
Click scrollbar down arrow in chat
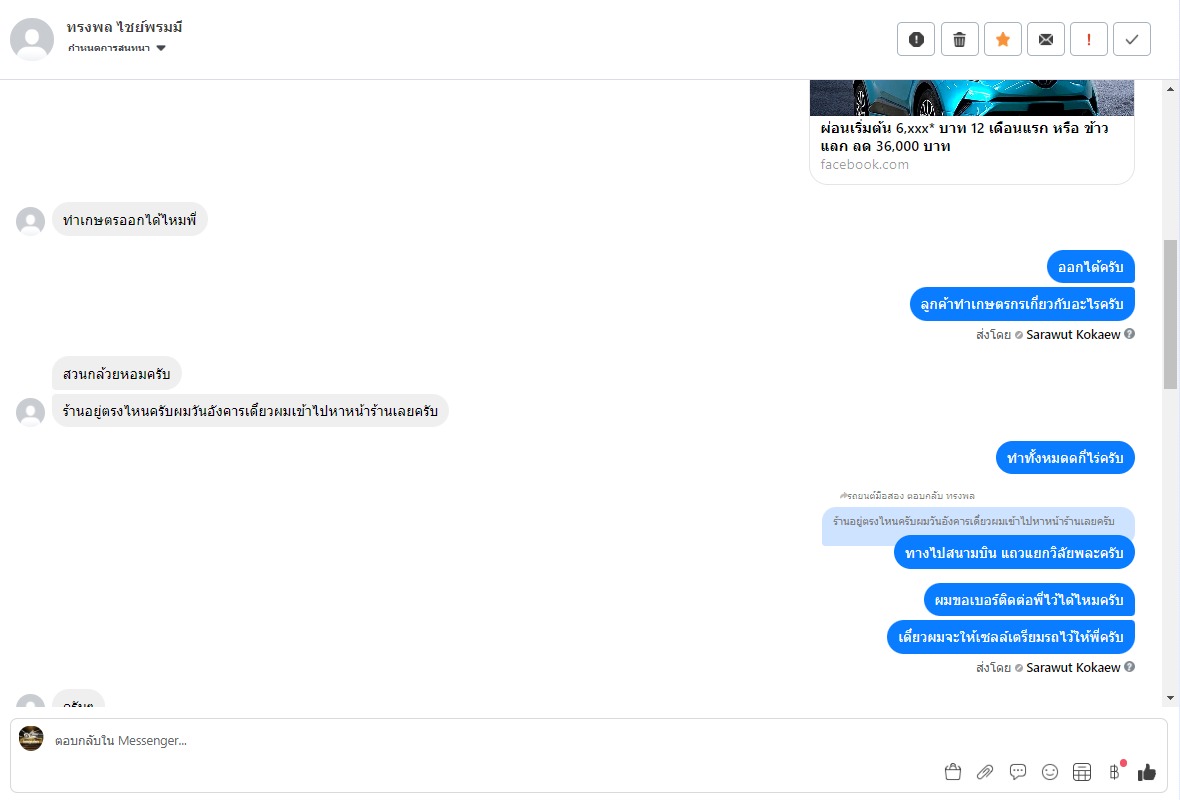pyautogui.click(x=1170, y=698)
